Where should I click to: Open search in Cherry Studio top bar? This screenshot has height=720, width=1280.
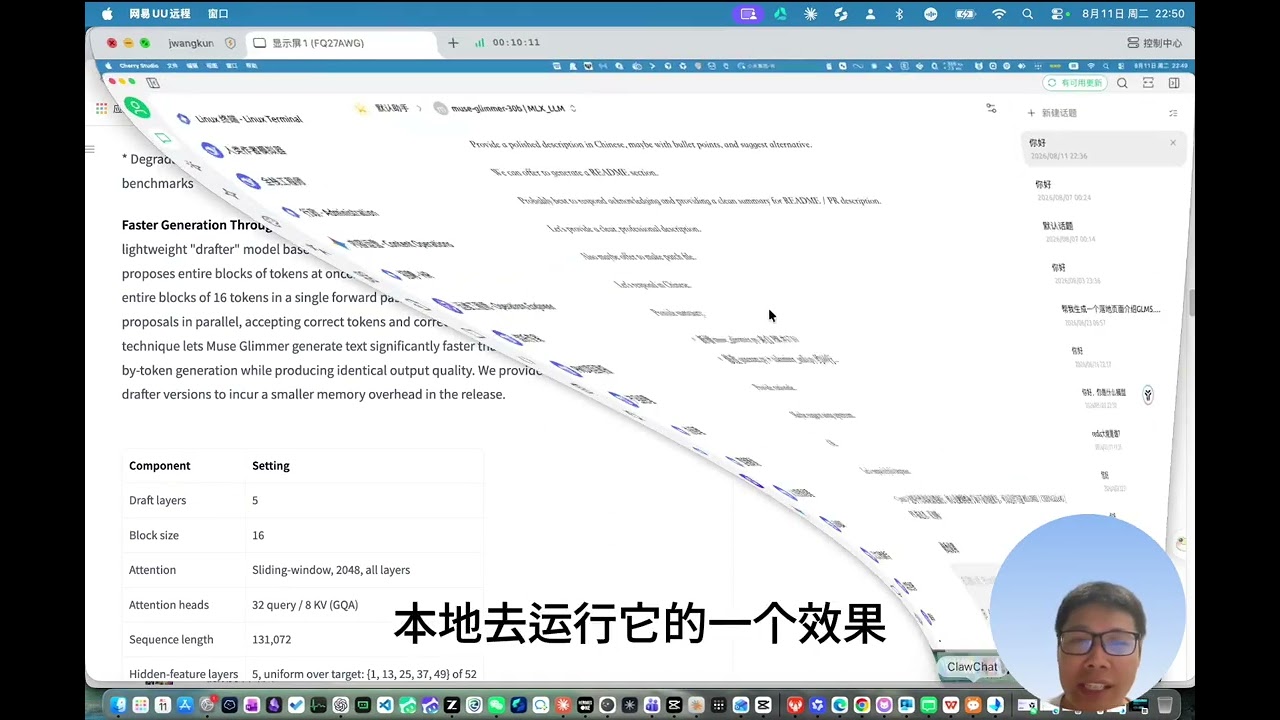tap(1122, 83)
